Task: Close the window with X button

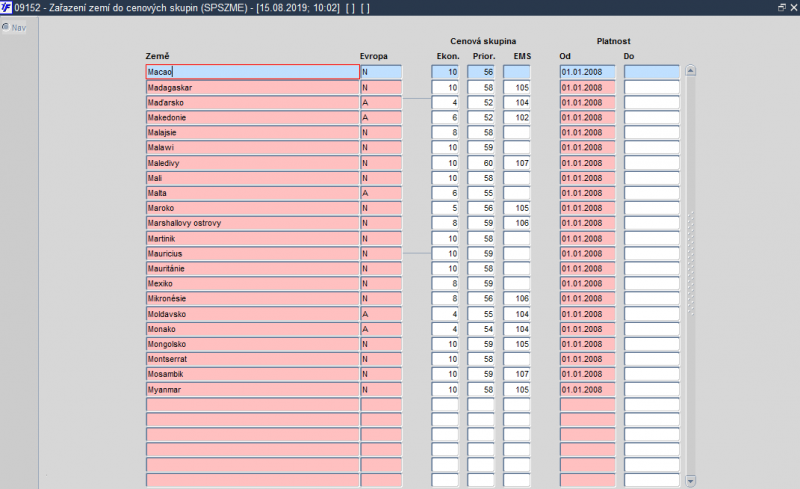Action: pyautogui.click(x=793, y=7)
